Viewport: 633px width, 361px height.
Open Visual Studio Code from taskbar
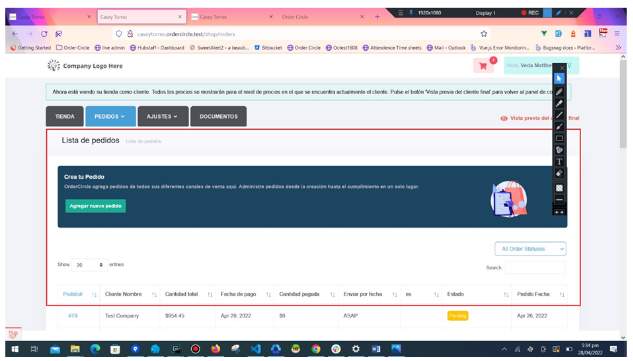256,349
